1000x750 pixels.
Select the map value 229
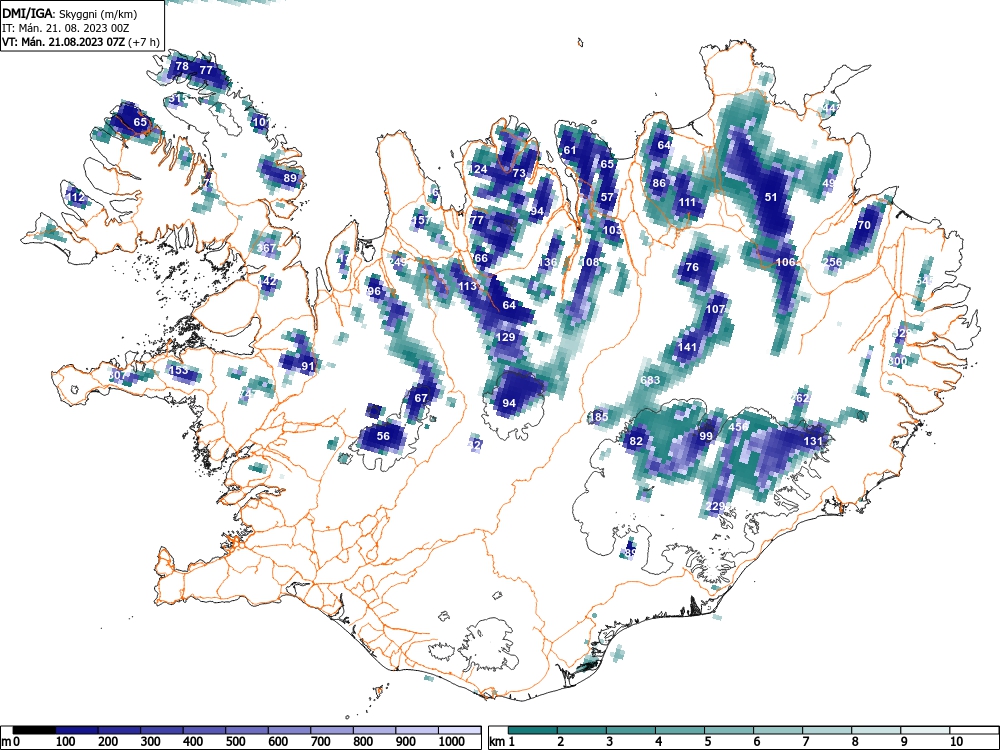(716, 506)
